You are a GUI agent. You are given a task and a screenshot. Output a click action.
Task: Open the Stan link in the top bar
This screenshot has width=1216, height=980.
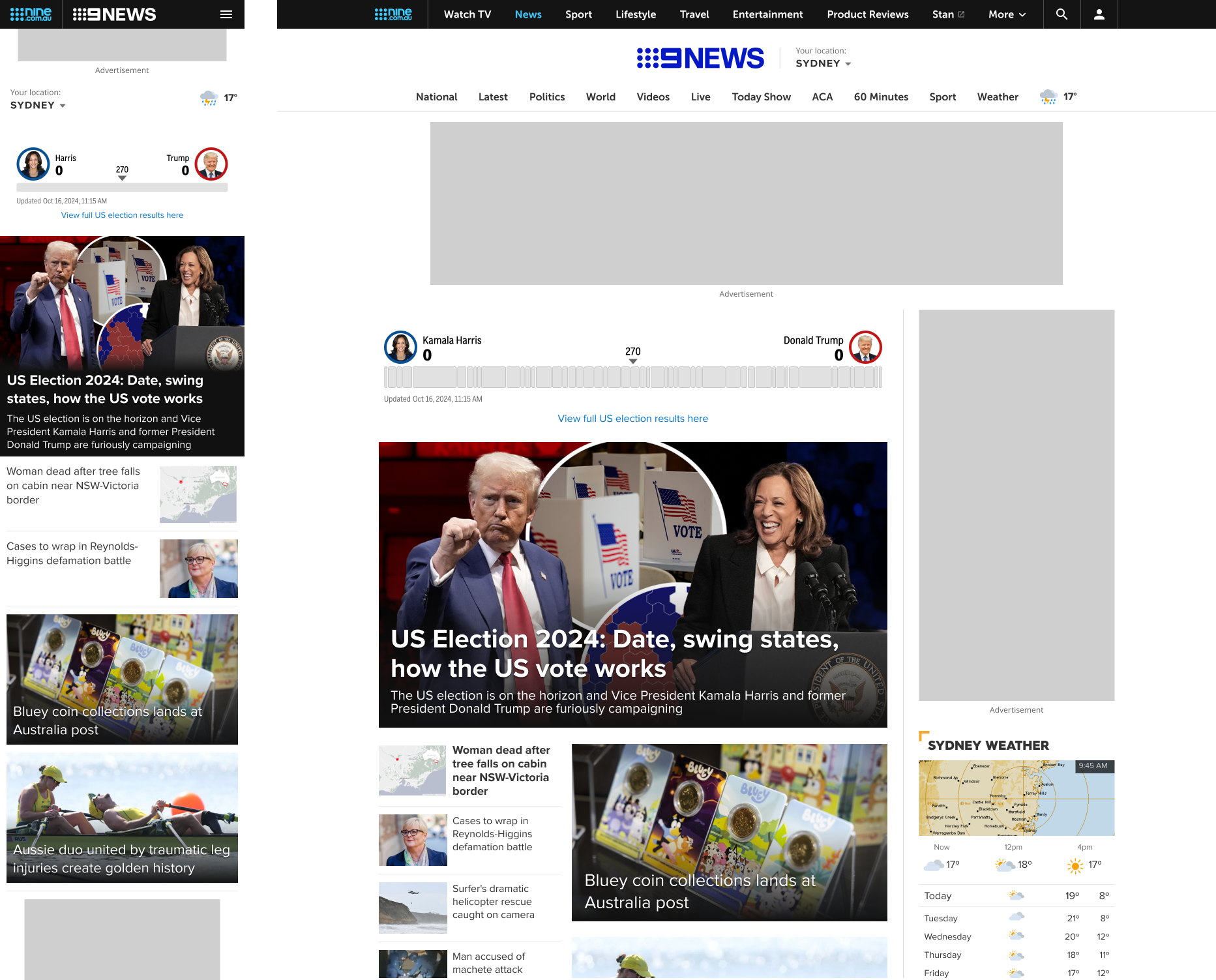(x=943, y=14)
